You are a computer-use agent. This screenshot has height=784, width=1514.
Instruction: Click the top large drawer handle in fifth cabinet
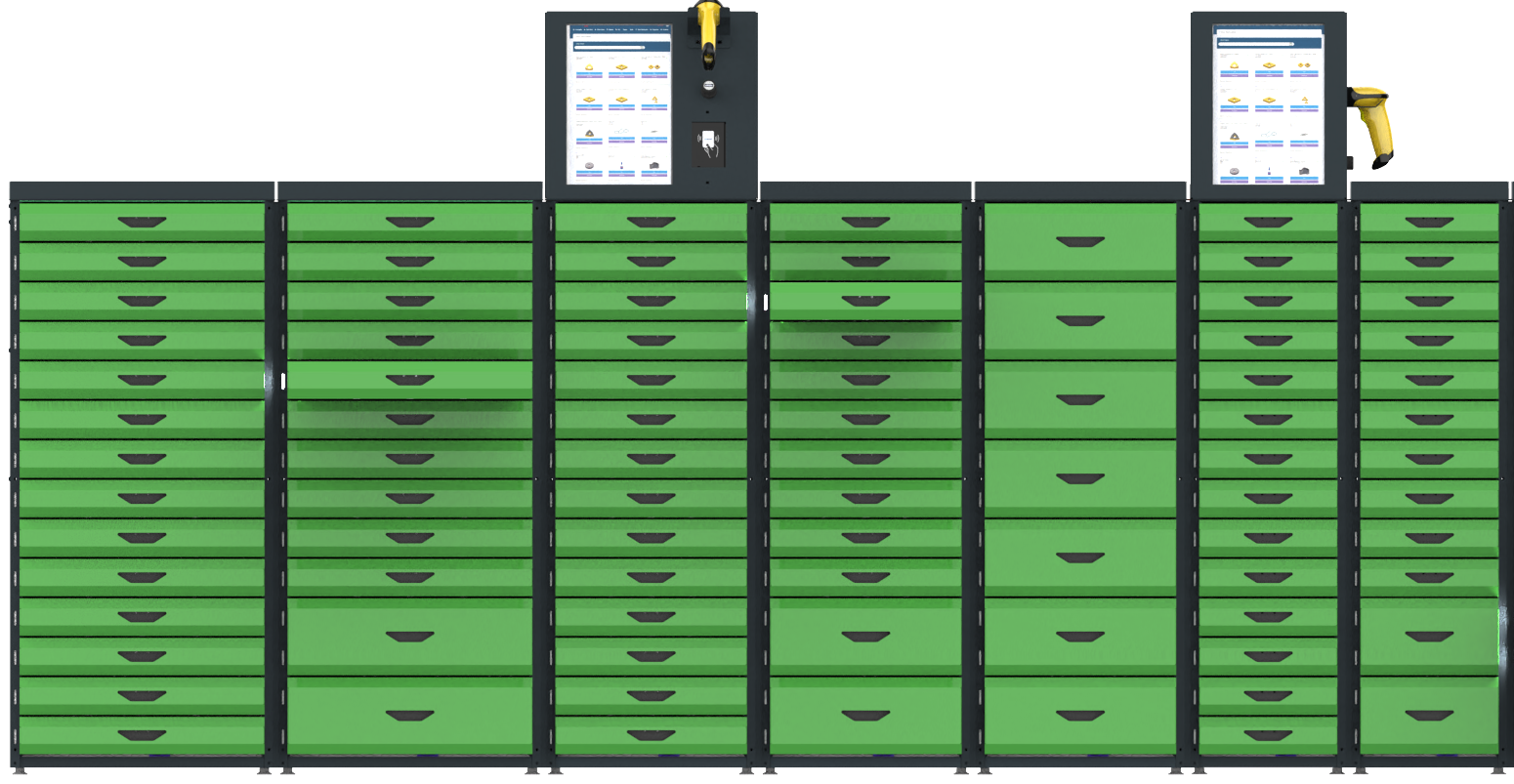pyautogui.click(x=1079, y=241)
